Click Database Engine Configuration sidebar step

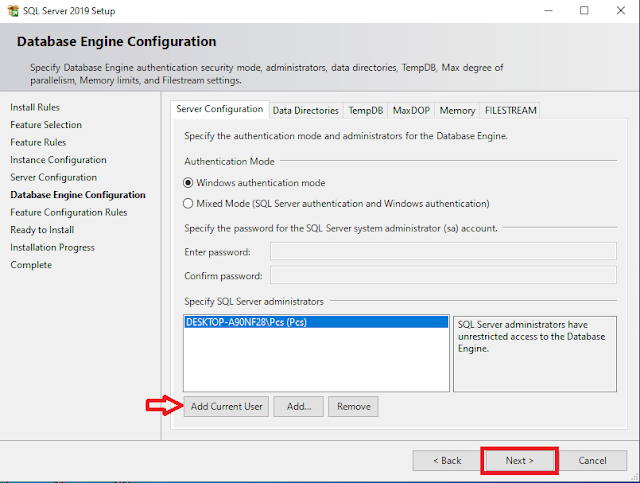78,195
